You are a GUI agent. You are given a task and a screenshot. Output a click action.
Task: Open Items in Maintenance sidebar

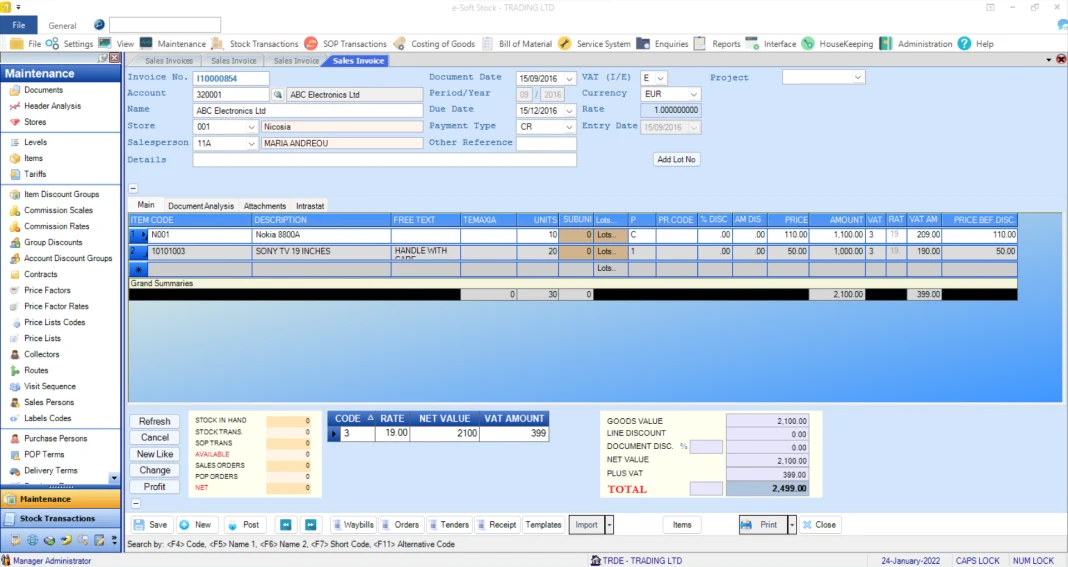[33, 158]
